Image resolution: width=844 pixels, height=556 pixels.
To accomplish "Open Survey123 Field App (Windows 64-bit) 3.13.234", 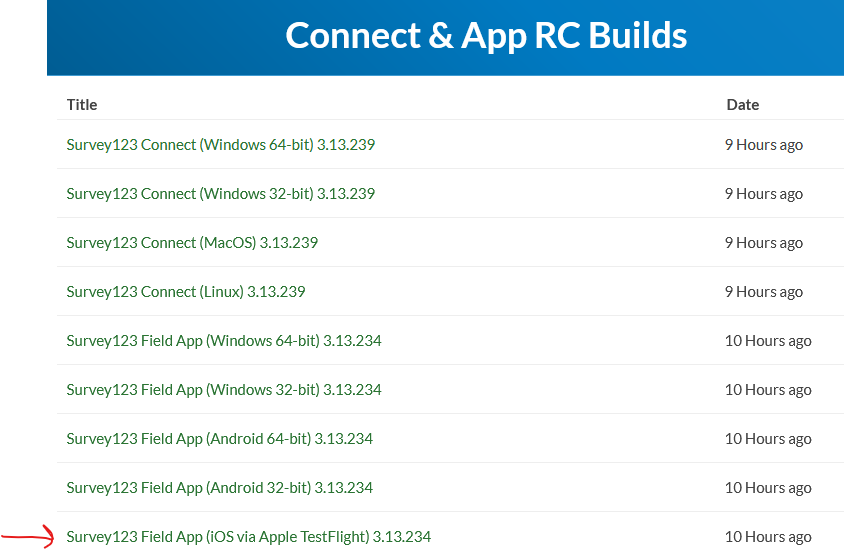I will [224, 341].
